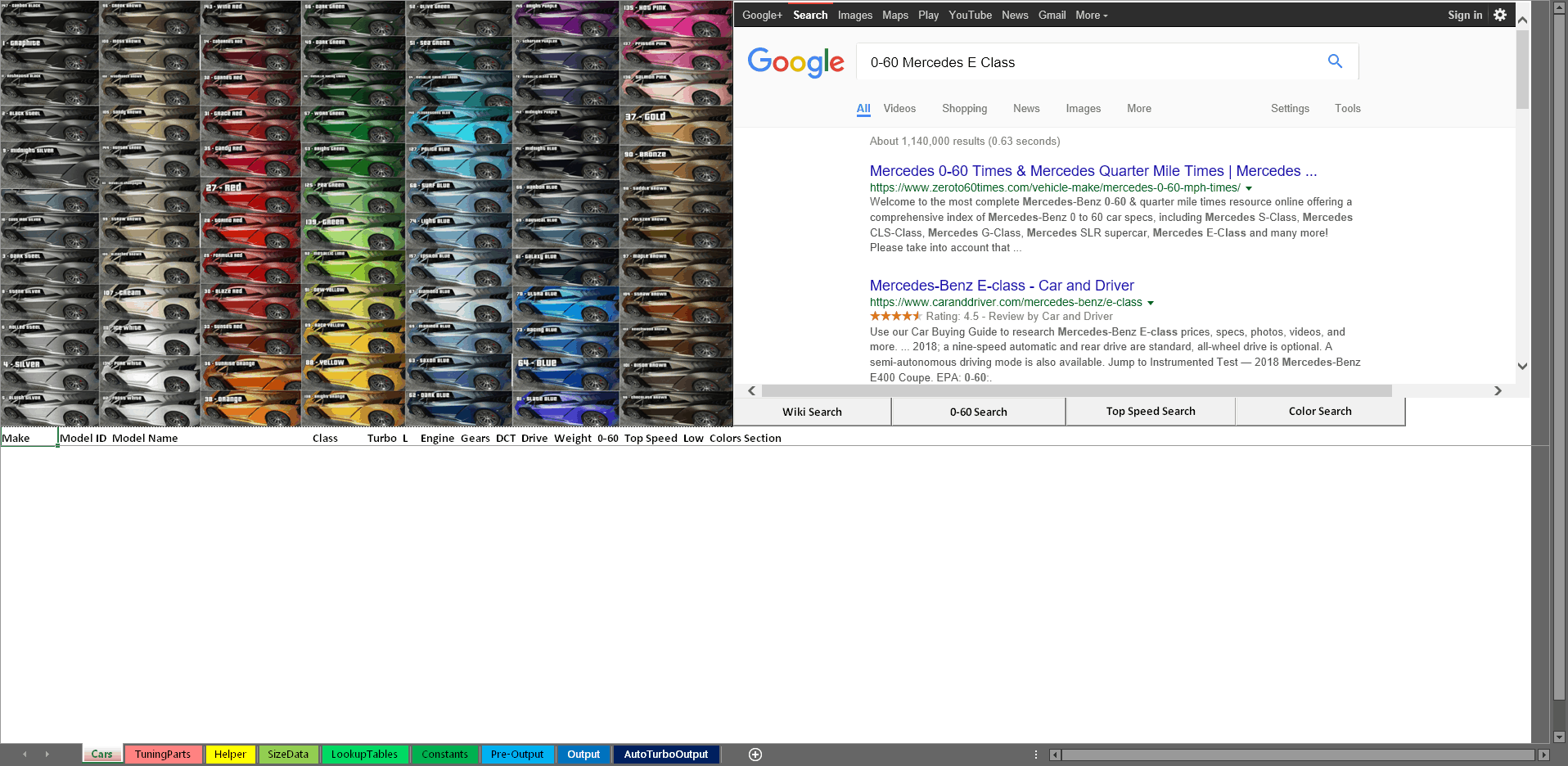1568x766 pixels.
Task: Click next sheet navigation arrow
Action: (x=47, y=755)
